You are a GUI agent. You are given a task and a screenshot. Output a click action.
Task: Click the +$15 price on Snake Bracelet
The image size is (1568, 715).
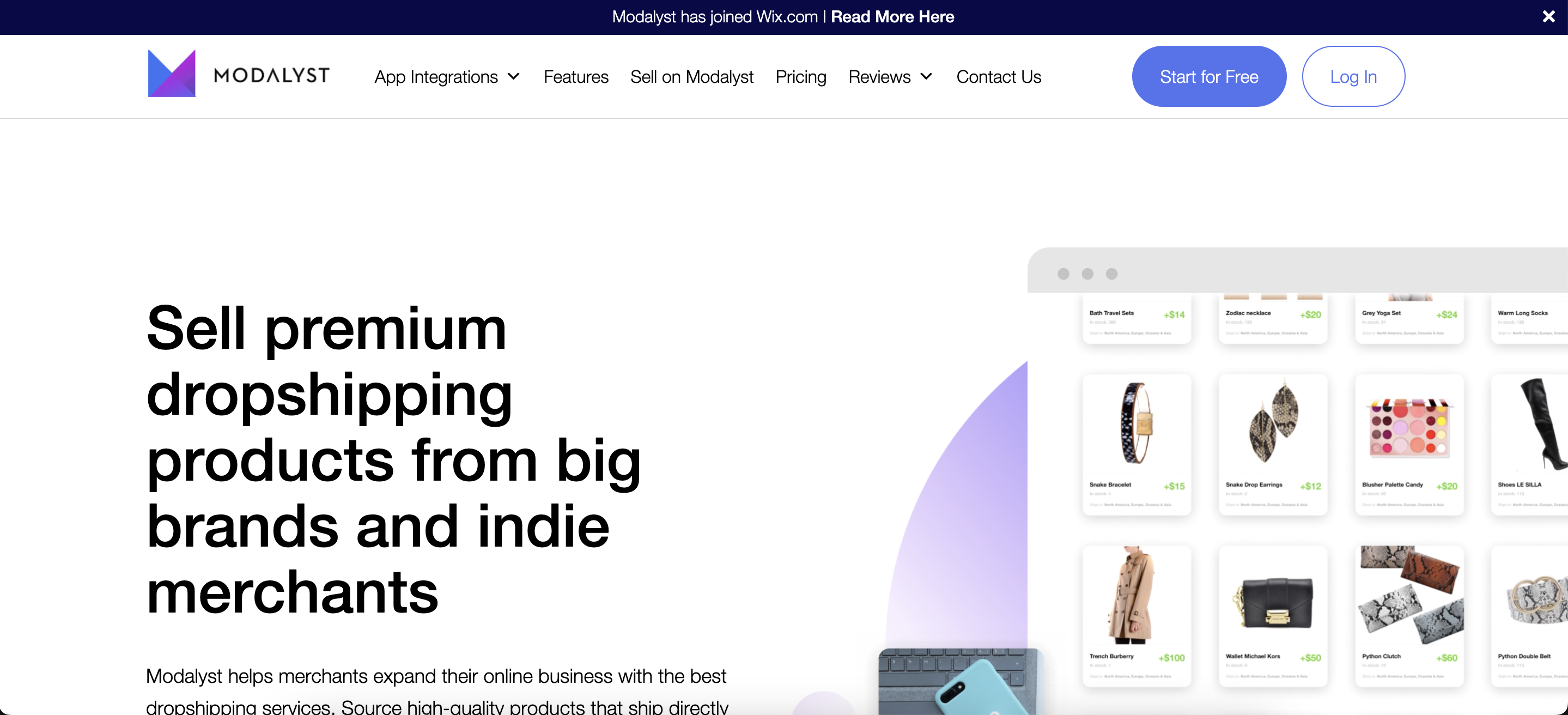pyautogui.click(x=1174, y=487)
